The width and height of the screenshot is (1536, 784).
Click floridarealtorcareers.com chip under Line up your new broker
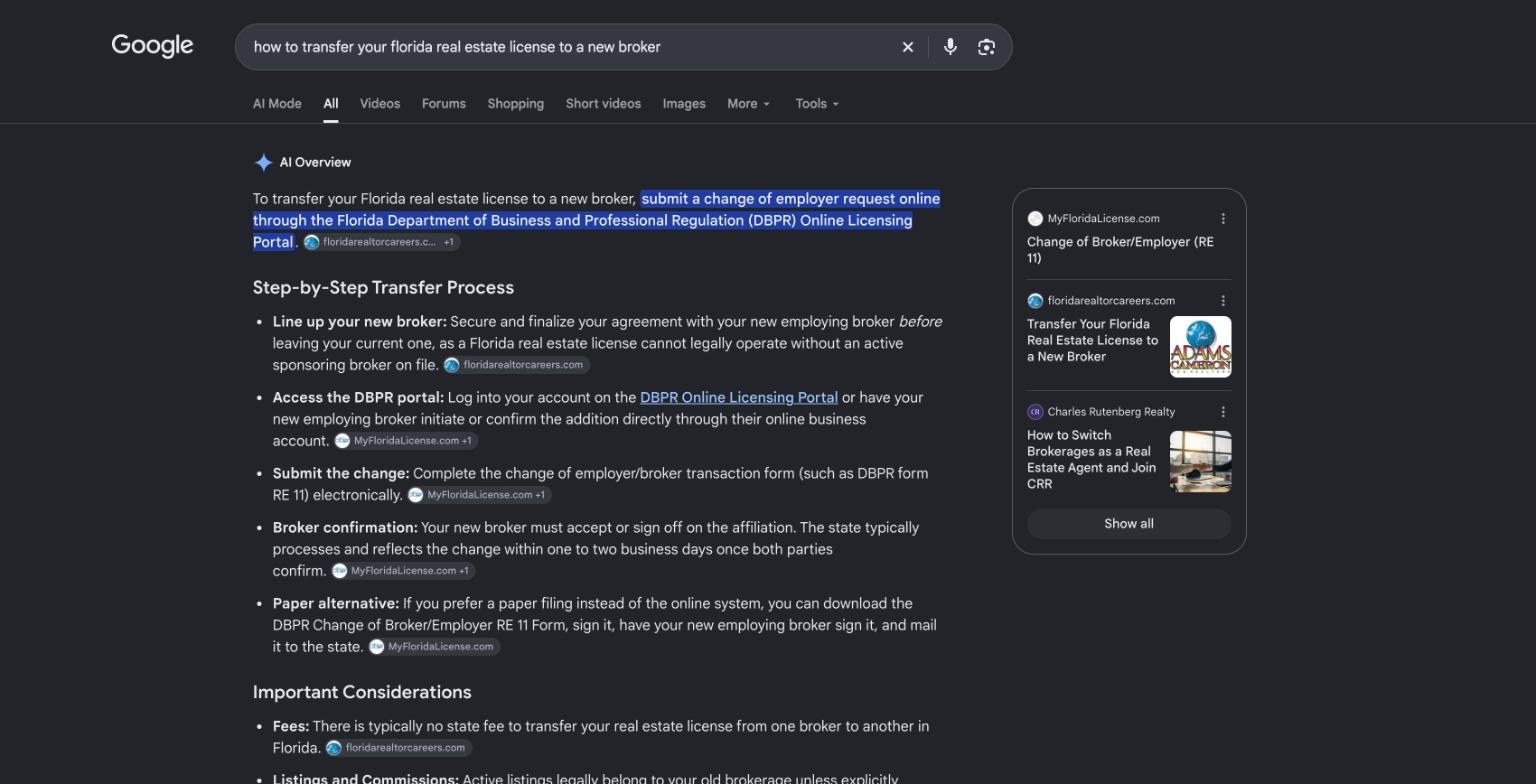(x=516, y=365)
